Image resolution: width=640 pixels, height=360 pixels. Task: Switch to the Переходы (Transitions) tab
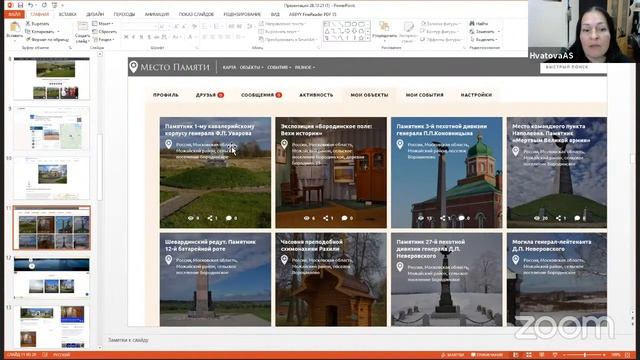[124, 14]
